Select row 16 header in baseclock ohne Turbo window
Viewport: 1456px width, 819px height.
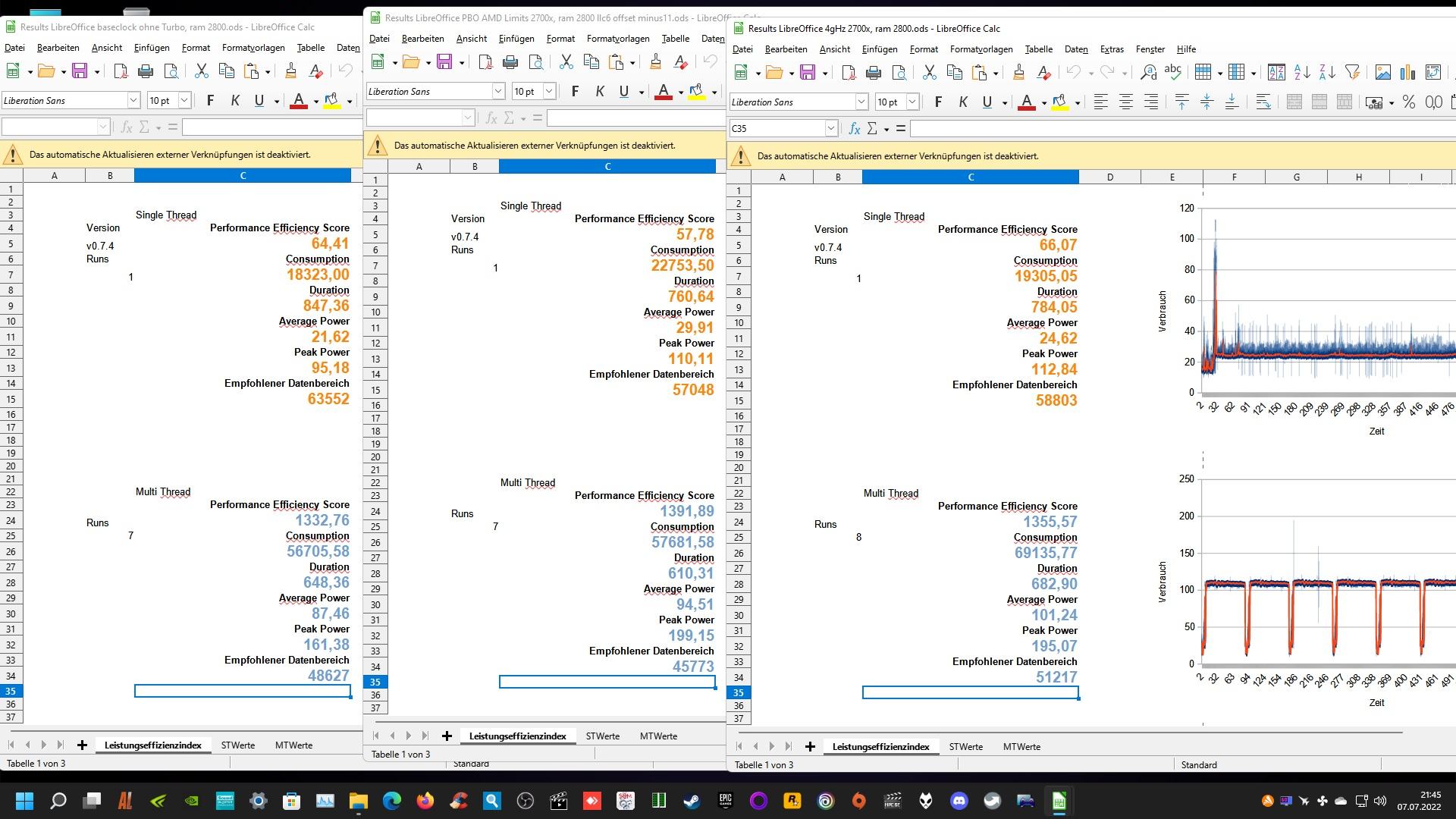tap(11, 414)
